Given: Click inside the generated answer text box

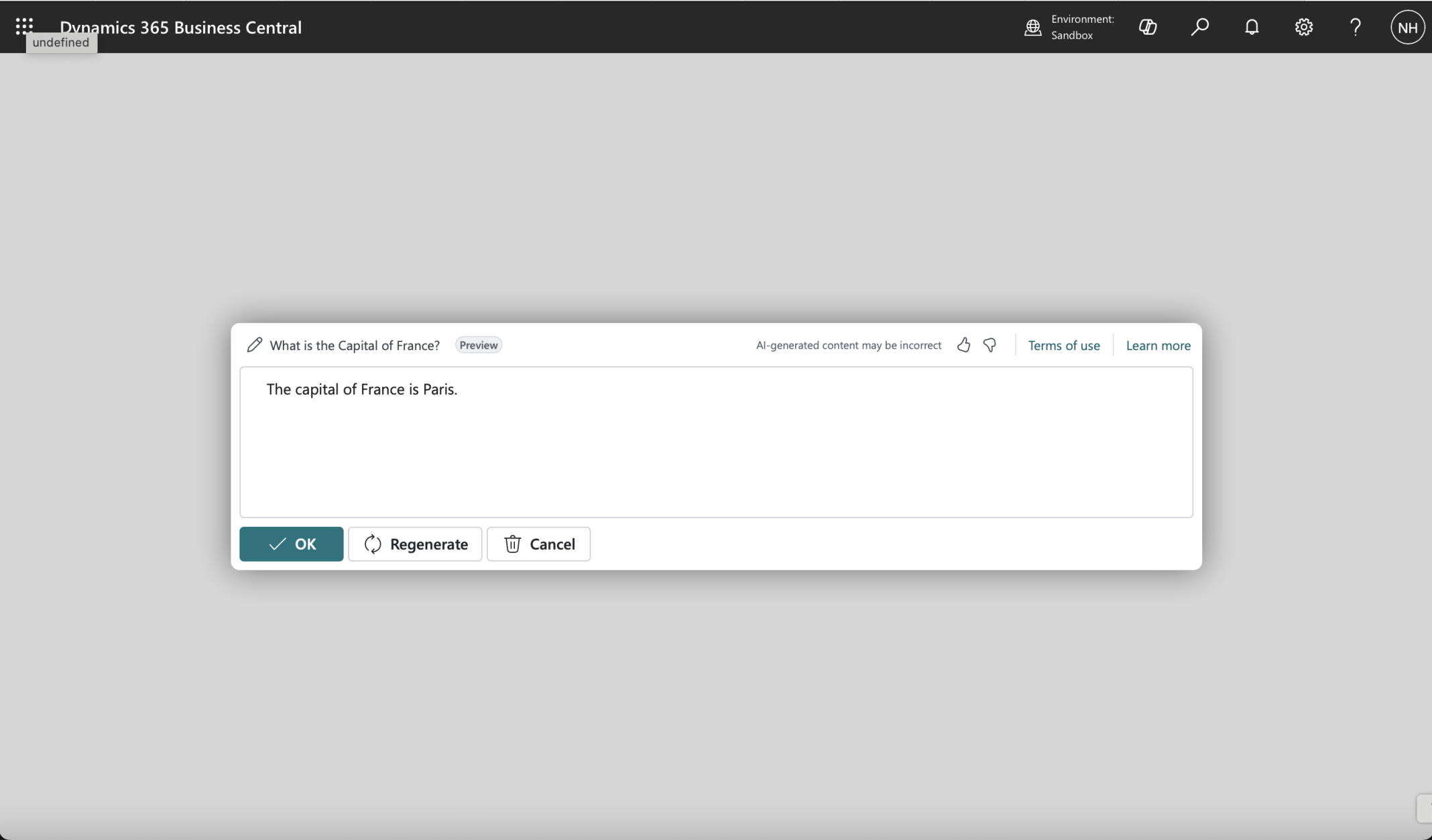Looking at the screenshot, I should 715,442.
